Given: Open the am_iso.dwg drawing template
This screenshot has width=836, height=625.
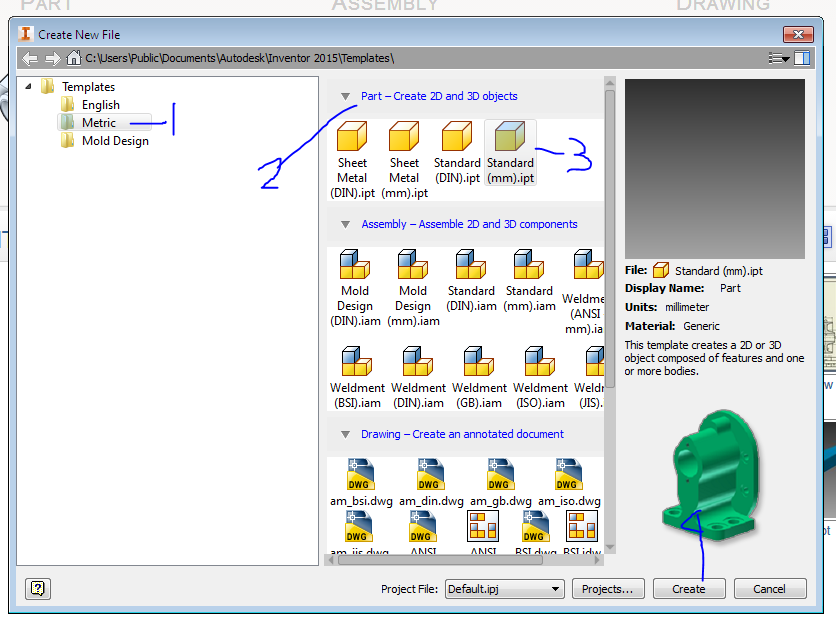Looking at the screenshot, I should click(x=570, y=475).
